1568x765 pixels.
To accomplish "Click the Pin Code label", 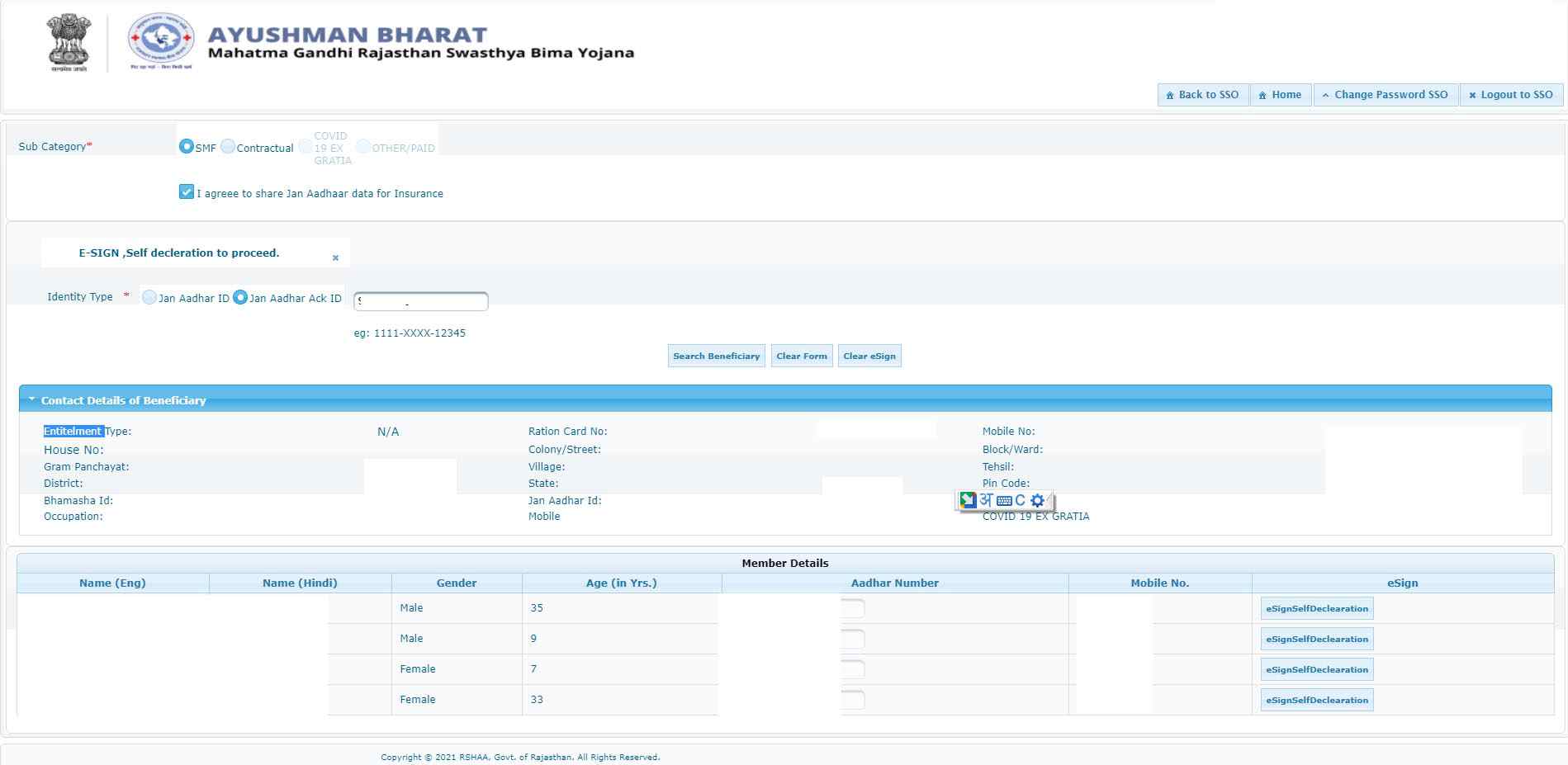I will pos(1006,484).
